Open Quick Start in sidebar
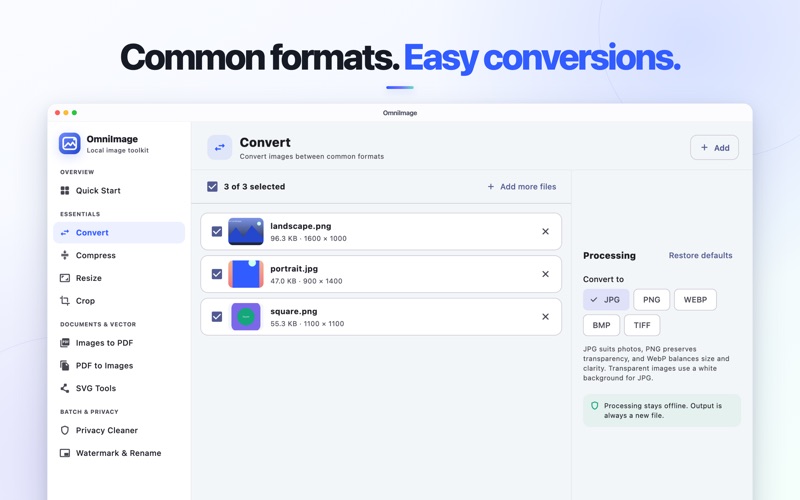This screenshot has height=500, width=800. point(119,191)
